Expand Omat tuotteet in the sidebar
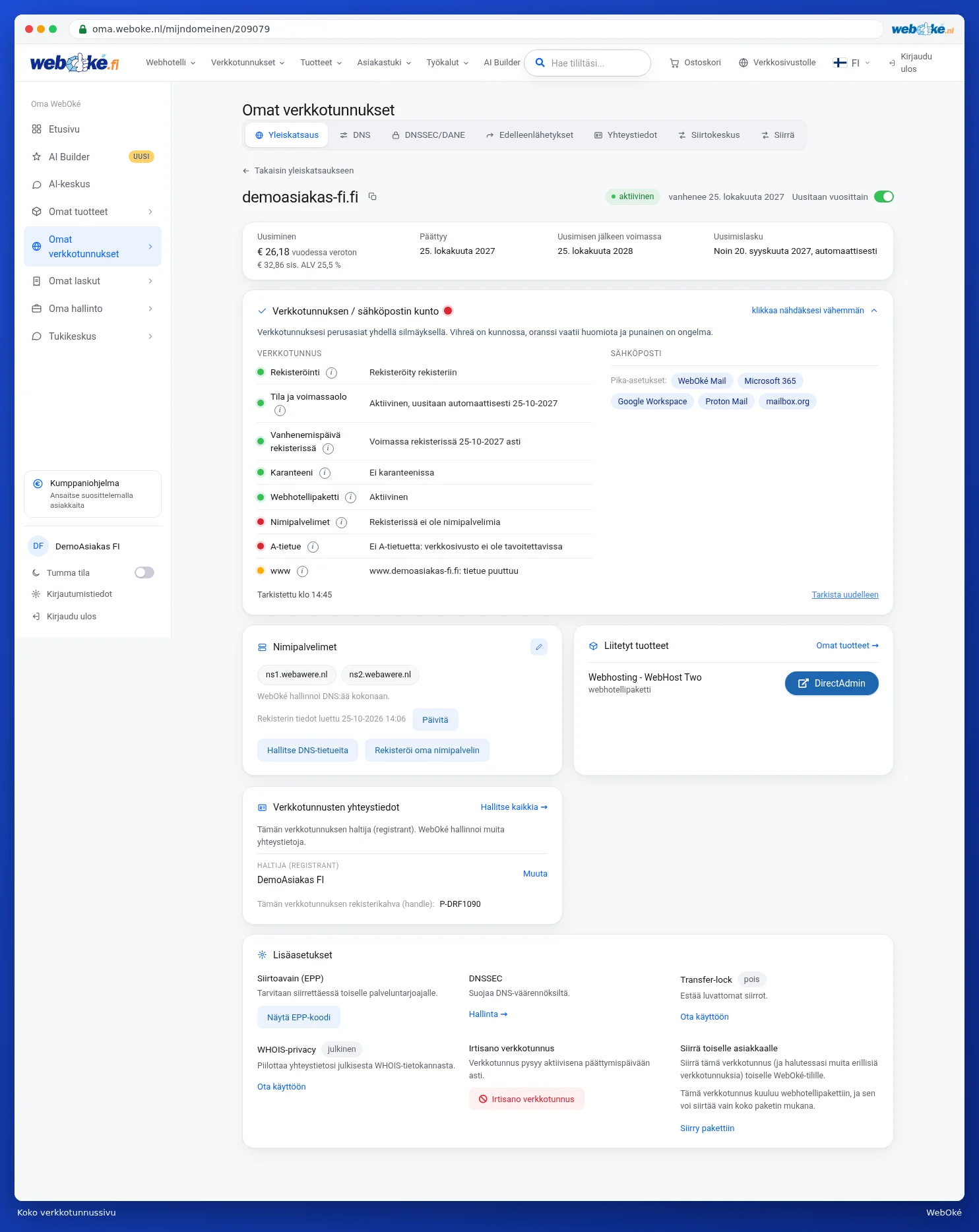 coord(92,212)
